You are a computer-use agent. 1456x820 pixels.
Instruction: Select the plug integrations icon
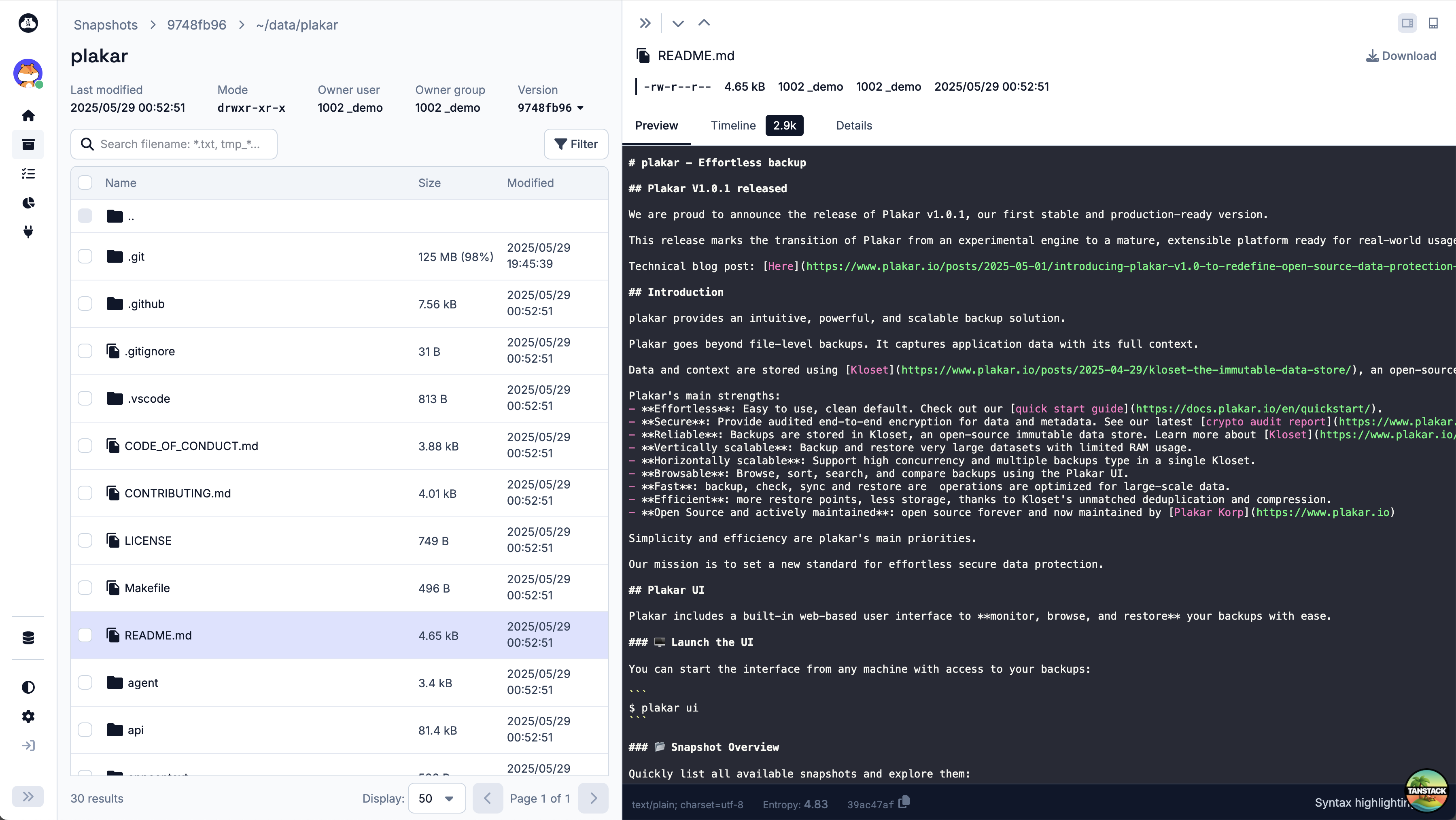pos(28,232)
